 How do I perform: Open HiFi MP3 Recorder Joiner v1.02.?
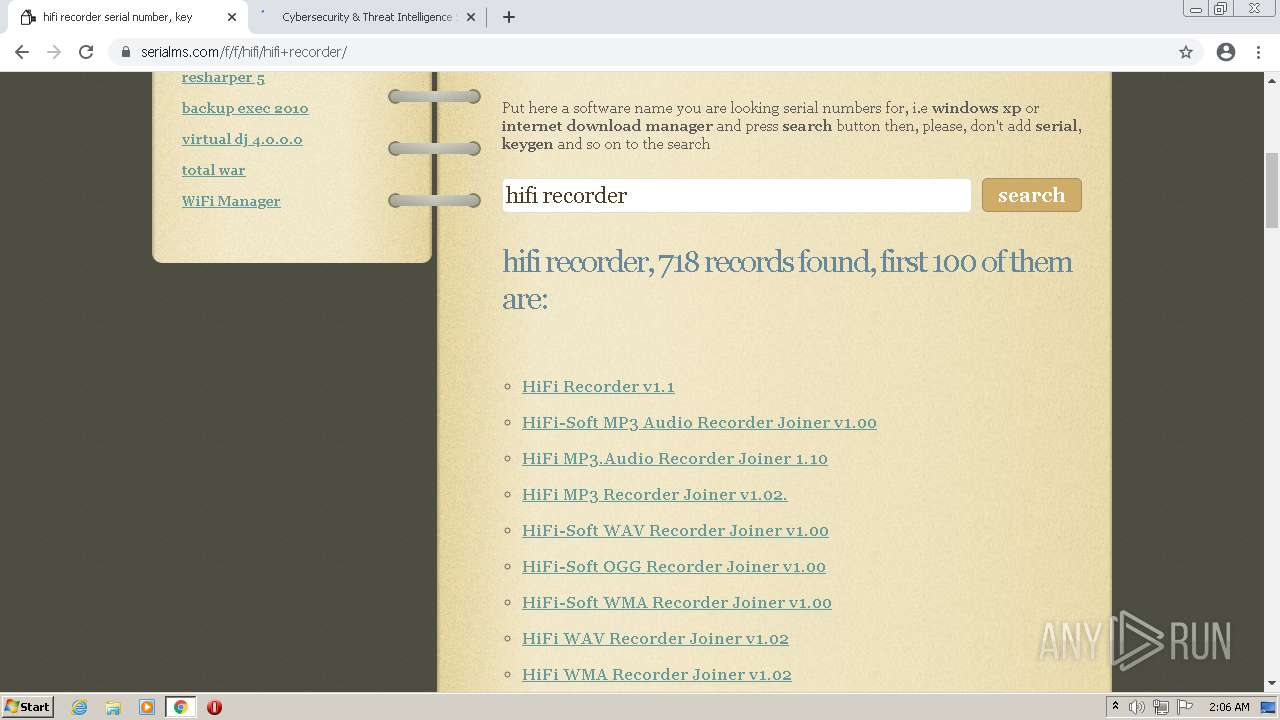pyautogui.click(x=655, y=494)
